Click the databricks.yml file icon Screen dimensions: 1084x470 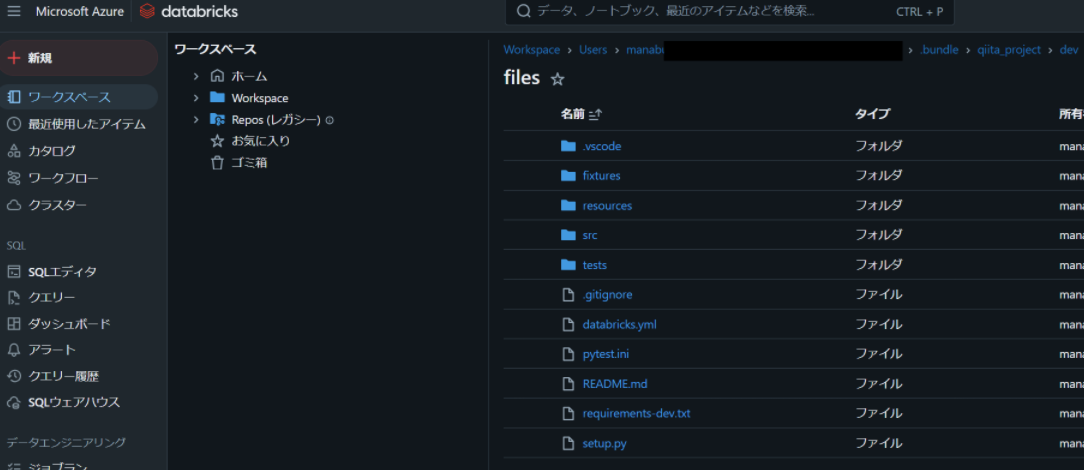tap(568, 324)
